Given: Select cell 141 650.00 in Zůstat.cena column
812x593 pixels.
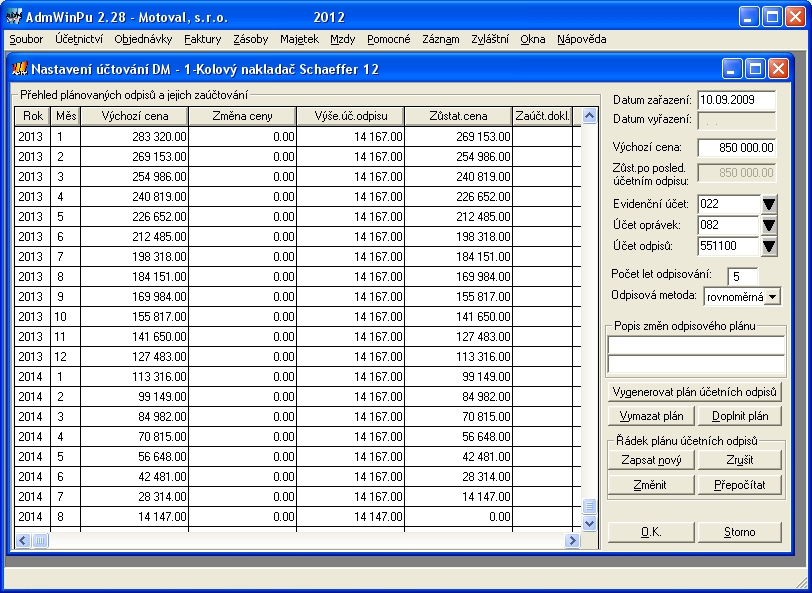Looking at the screenshot, I should click(458, 317).
